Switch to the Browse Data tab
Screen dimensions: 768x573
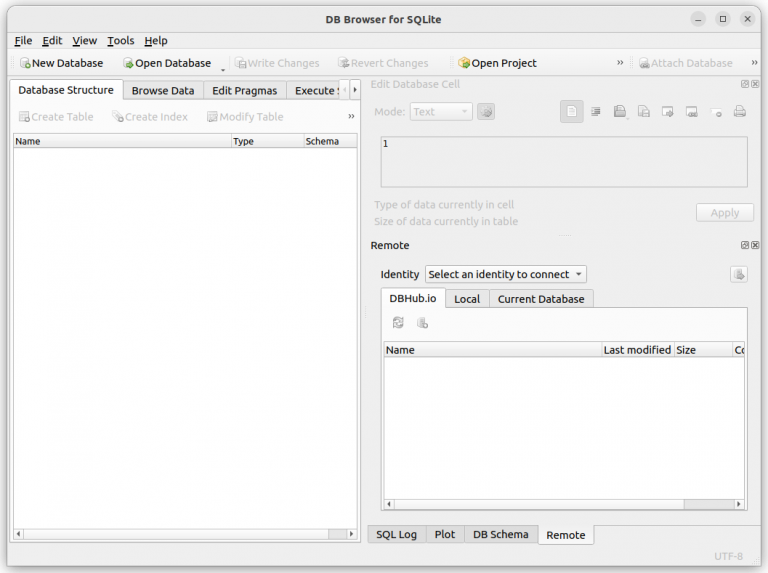click(163, 91)
